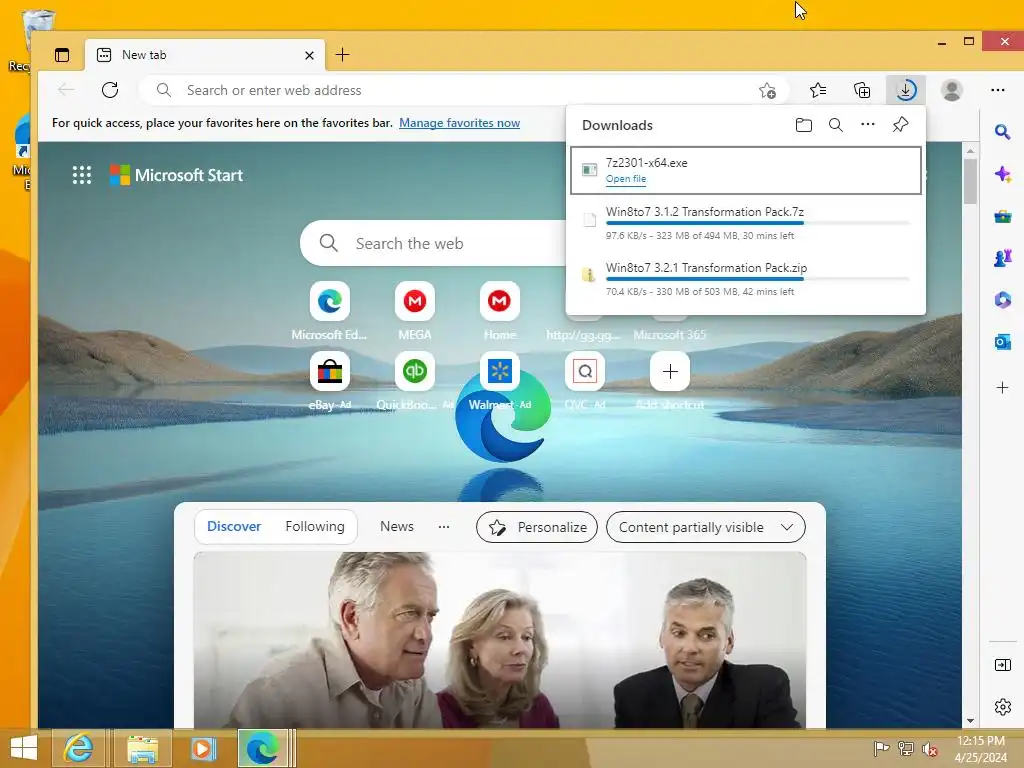Click the Downloads toolbar icon
This screenshot has width=1024, height=768.
coord(906,90)
